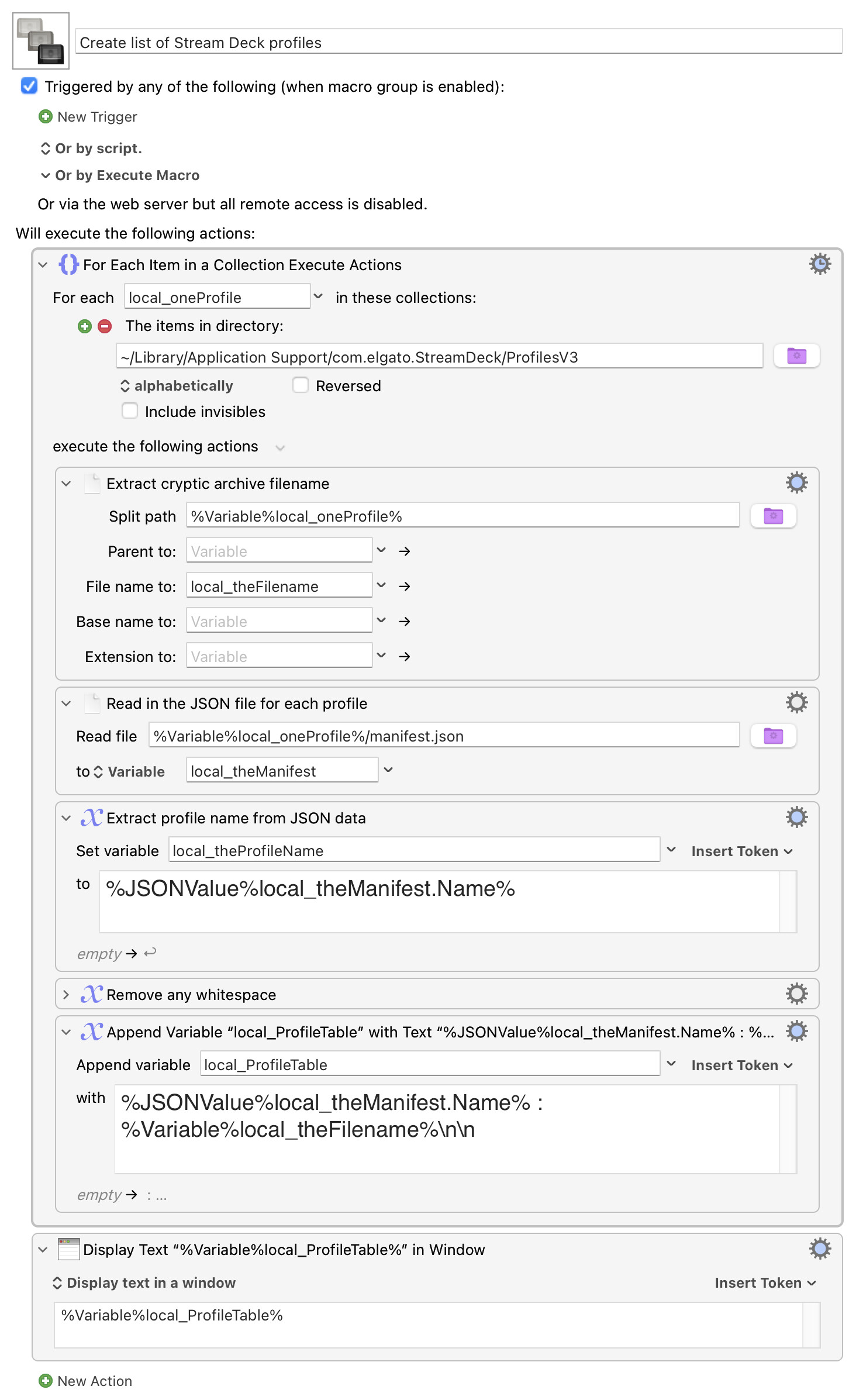
Task: Collapse the Read in the JSON file action
Action: (66, 704)
